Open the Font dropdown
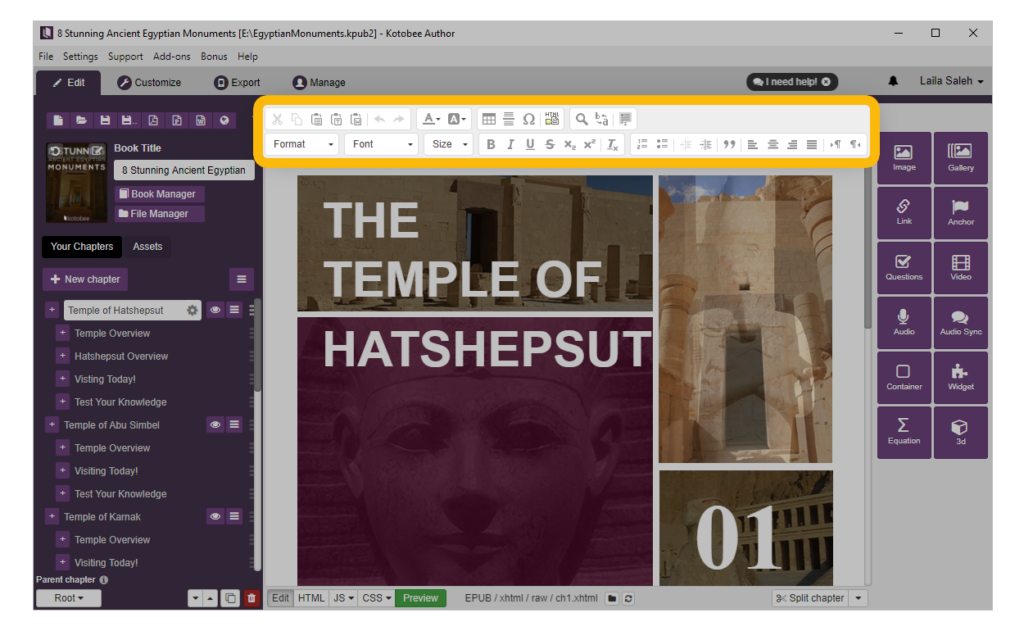The image size is (1024, 631). (x=381, y=143)
